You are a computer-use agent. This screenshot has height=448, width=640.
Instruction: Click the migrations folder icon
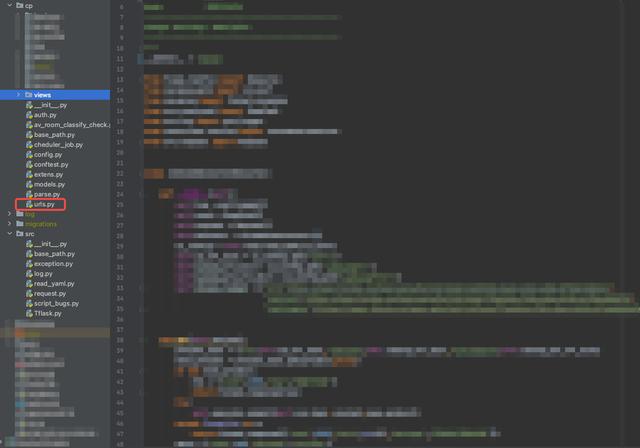pos(20,224)
